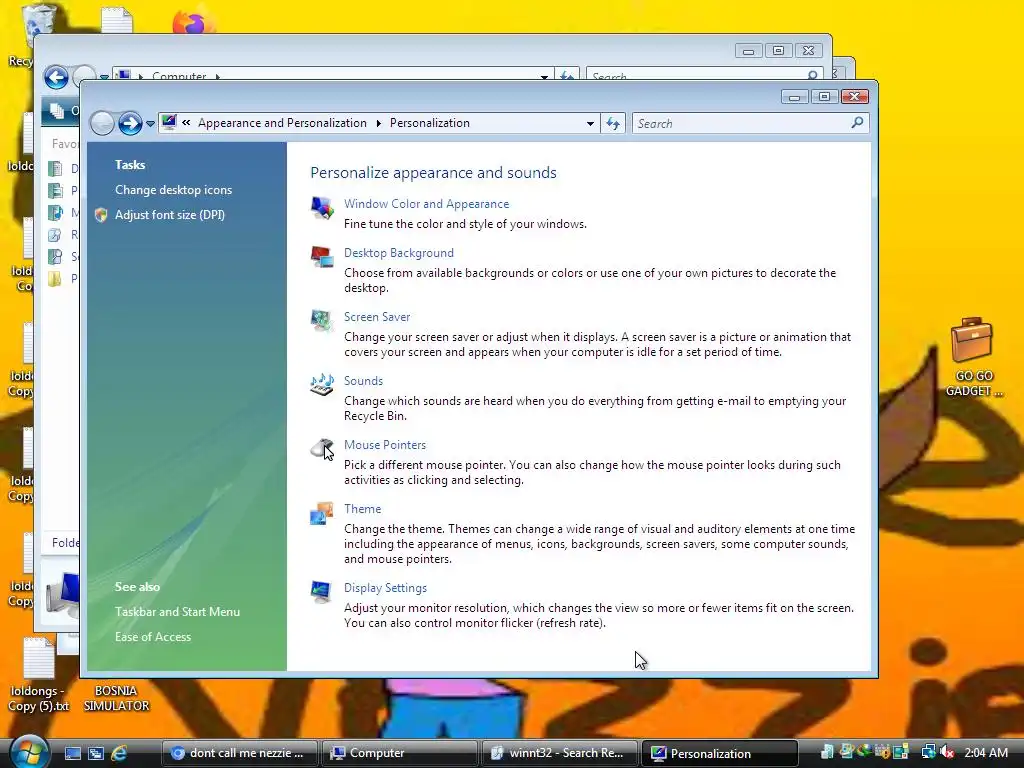Image resolution: width=1024 pixels, height=768 pixels.
Task: Maximize the Personalization window
Action: pyautogui.click(x=824, y=97)
